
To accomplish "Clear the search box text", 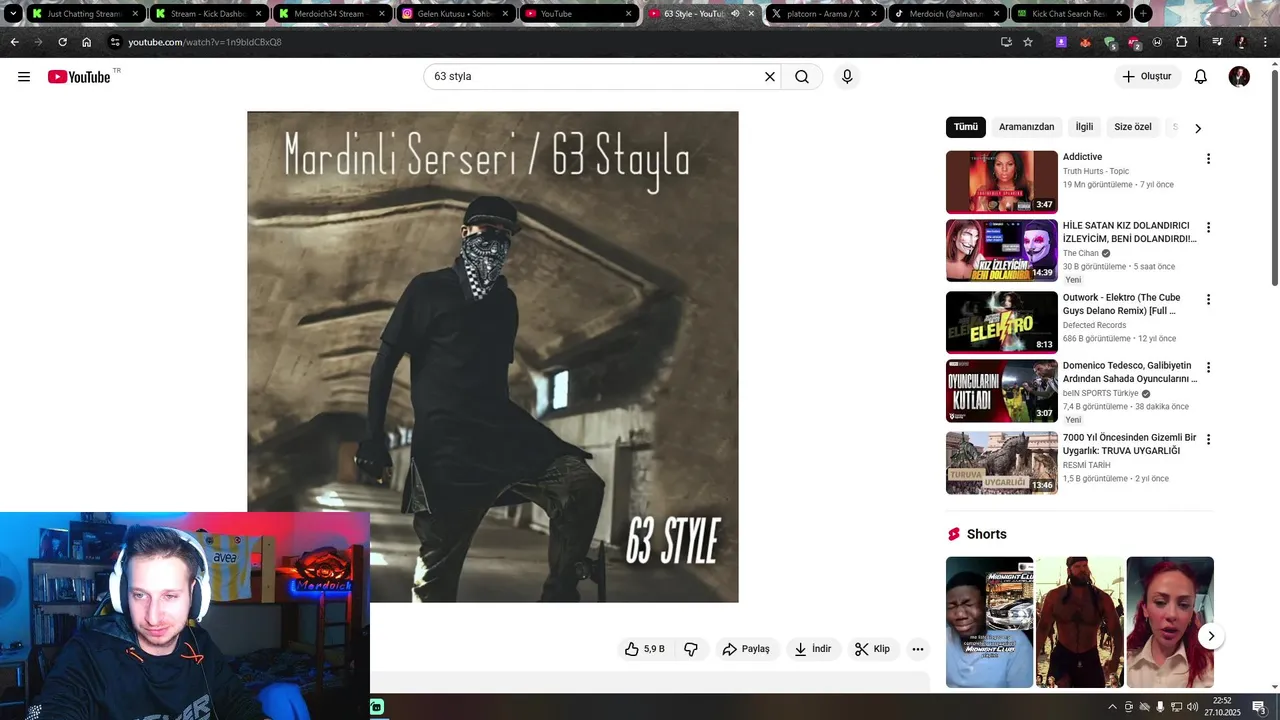I will pyautogui.click(x=770, y=77).
